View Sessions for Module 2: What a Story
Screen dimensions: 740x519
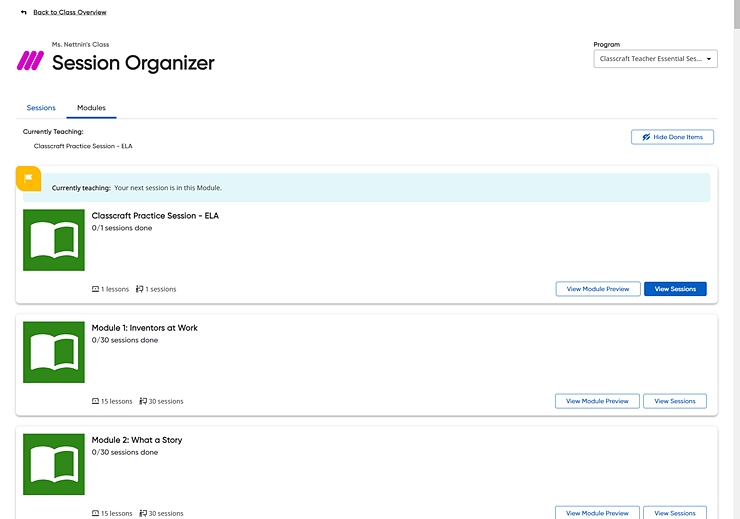pos(675,513)
